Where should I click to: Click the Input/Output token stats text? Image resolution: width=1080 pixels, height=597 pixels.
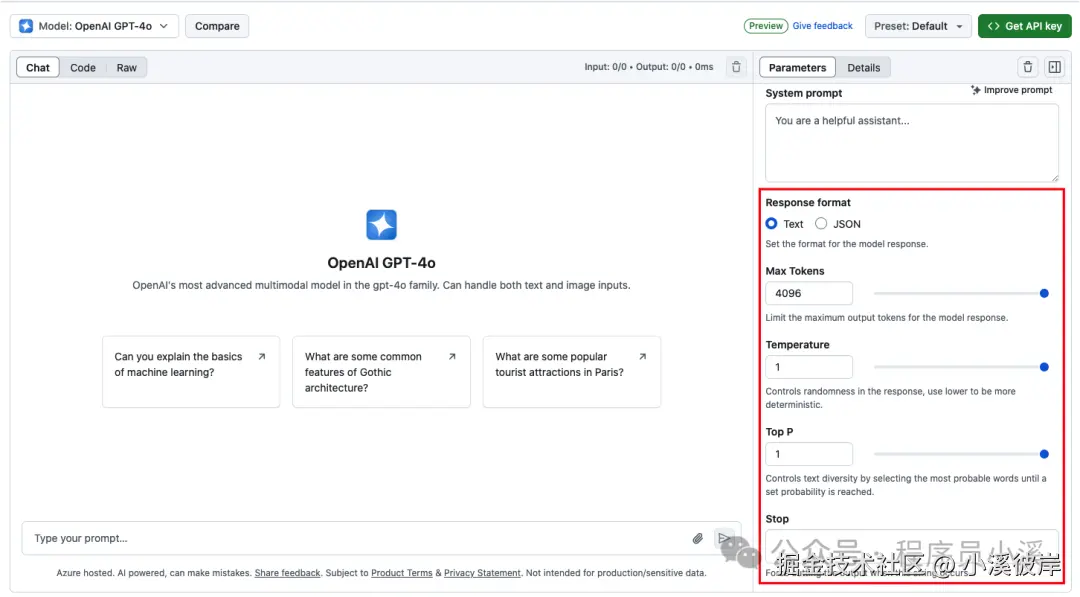(x=649, y=67)
